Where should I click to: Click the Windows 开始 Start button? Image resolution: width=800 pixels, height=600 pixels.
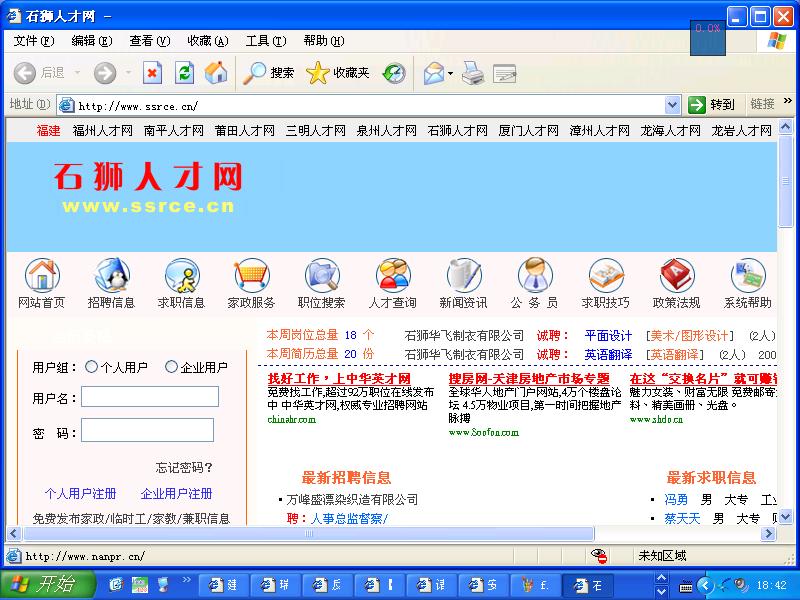click(47, 584)
